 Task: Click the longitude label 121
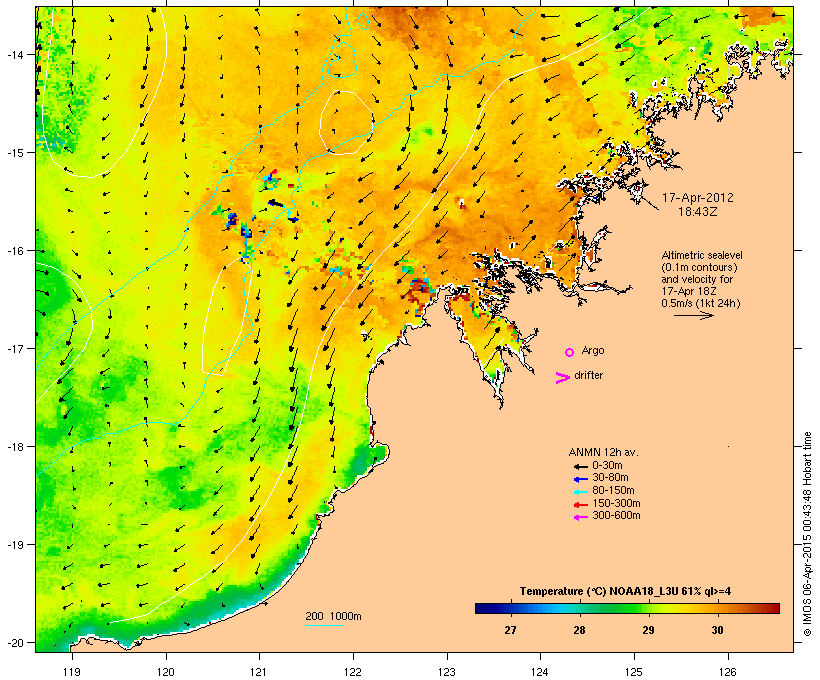point(259,672)
